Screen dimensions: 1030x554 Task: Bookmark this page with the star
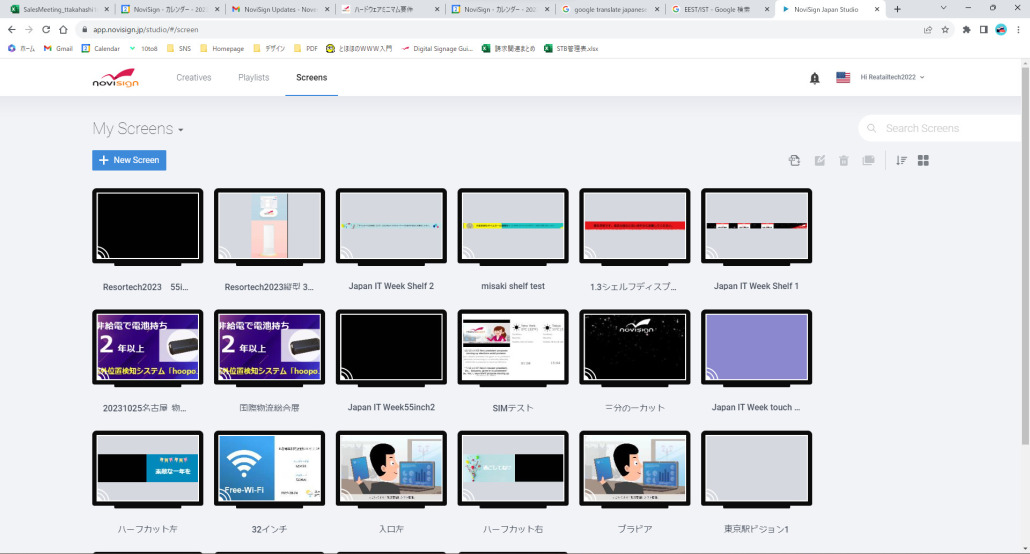[x=945, y=30]
